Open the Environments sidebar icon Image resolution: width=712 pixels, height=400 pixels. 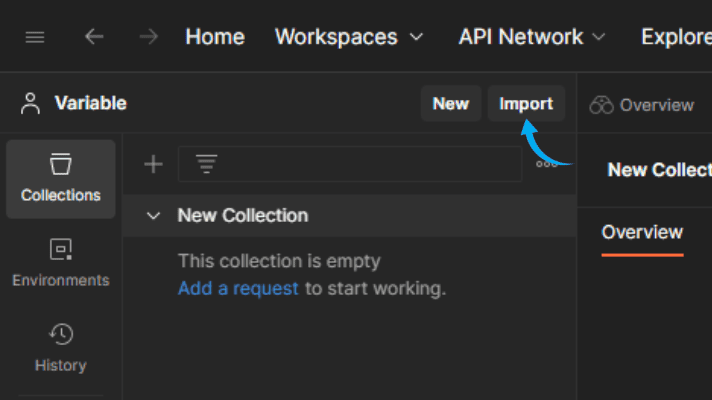61,263
